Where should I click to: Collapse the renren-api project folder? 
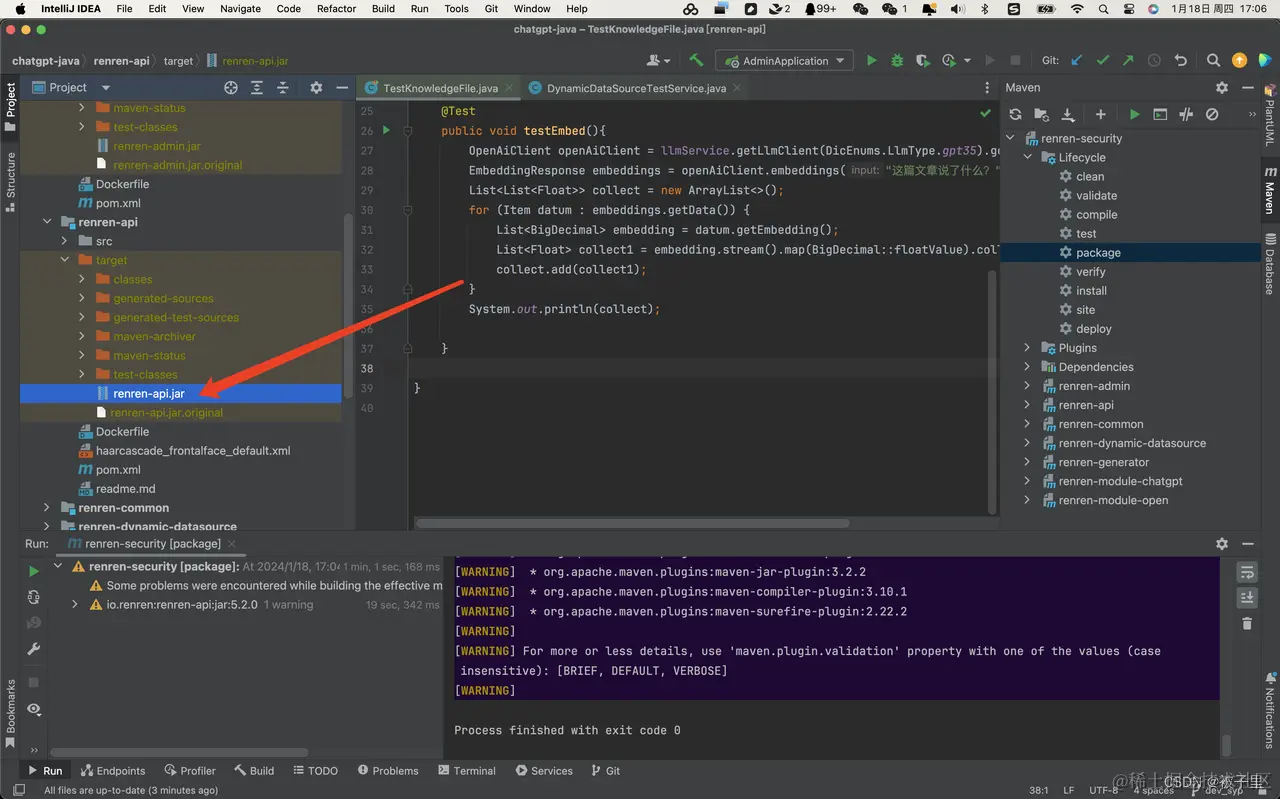tap(47, 222)
